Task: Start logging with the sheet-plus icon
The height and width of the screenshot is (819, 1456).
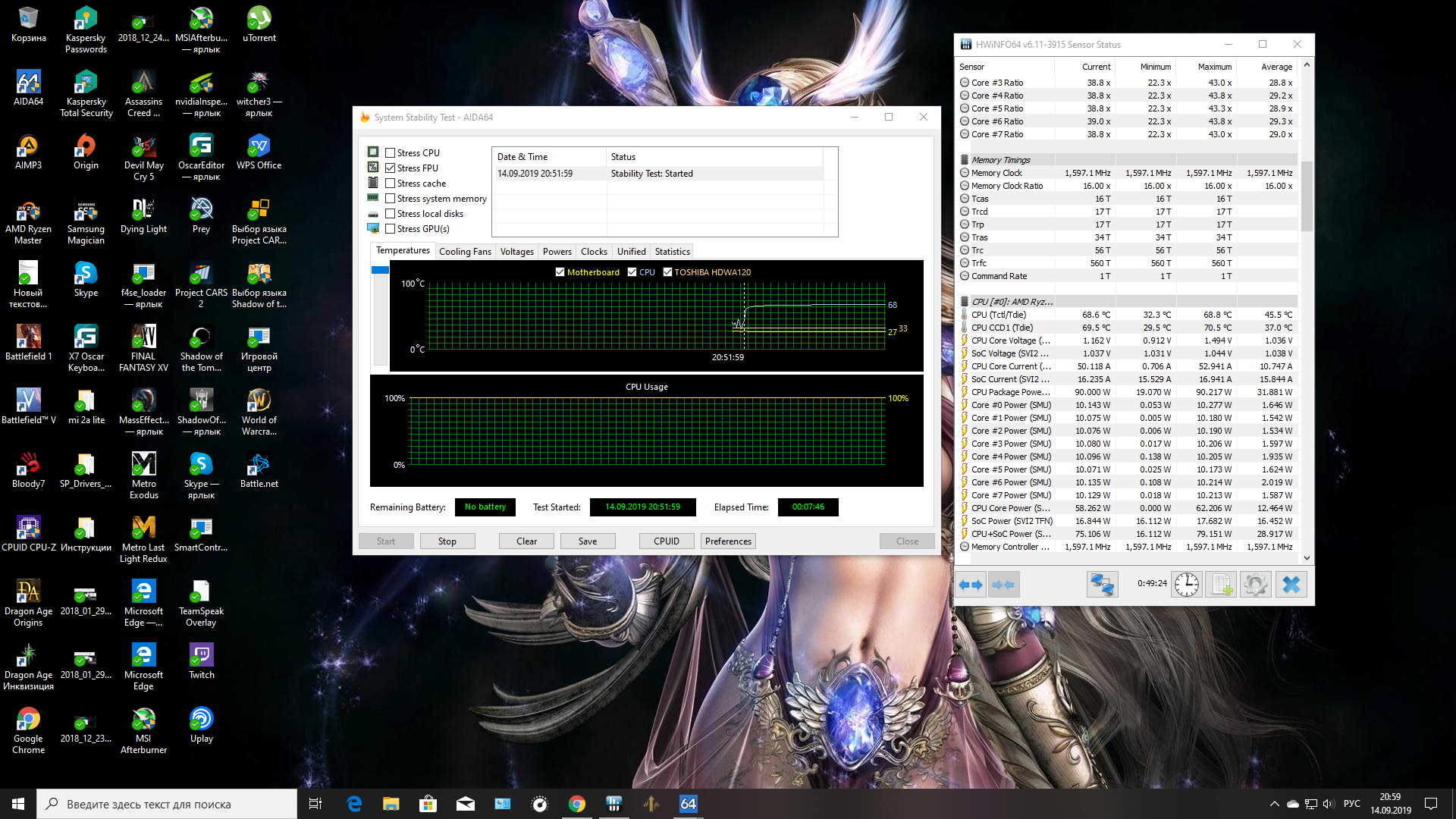Action: [x=1221, y=585]
